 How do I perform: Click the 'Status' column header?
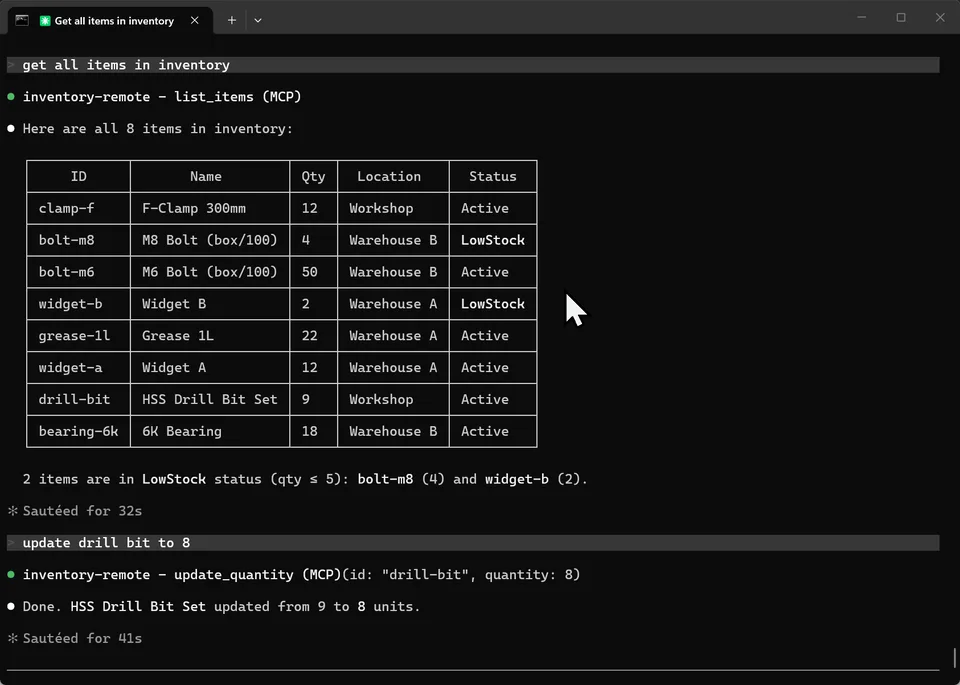tap(493, 176)
